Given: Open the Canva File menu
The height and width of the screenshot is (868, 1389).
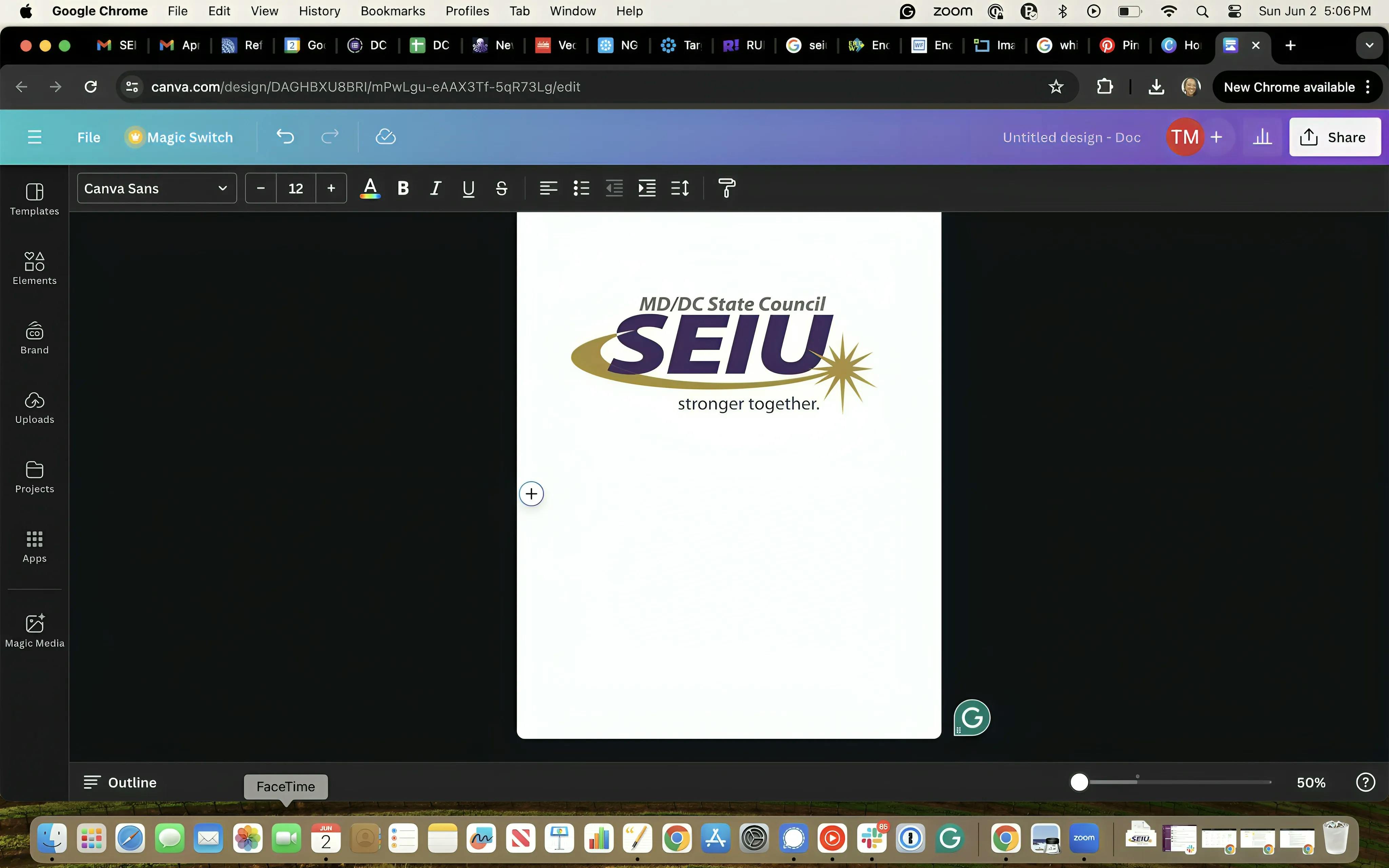Looking at the screenshot, I should [89, 137].
